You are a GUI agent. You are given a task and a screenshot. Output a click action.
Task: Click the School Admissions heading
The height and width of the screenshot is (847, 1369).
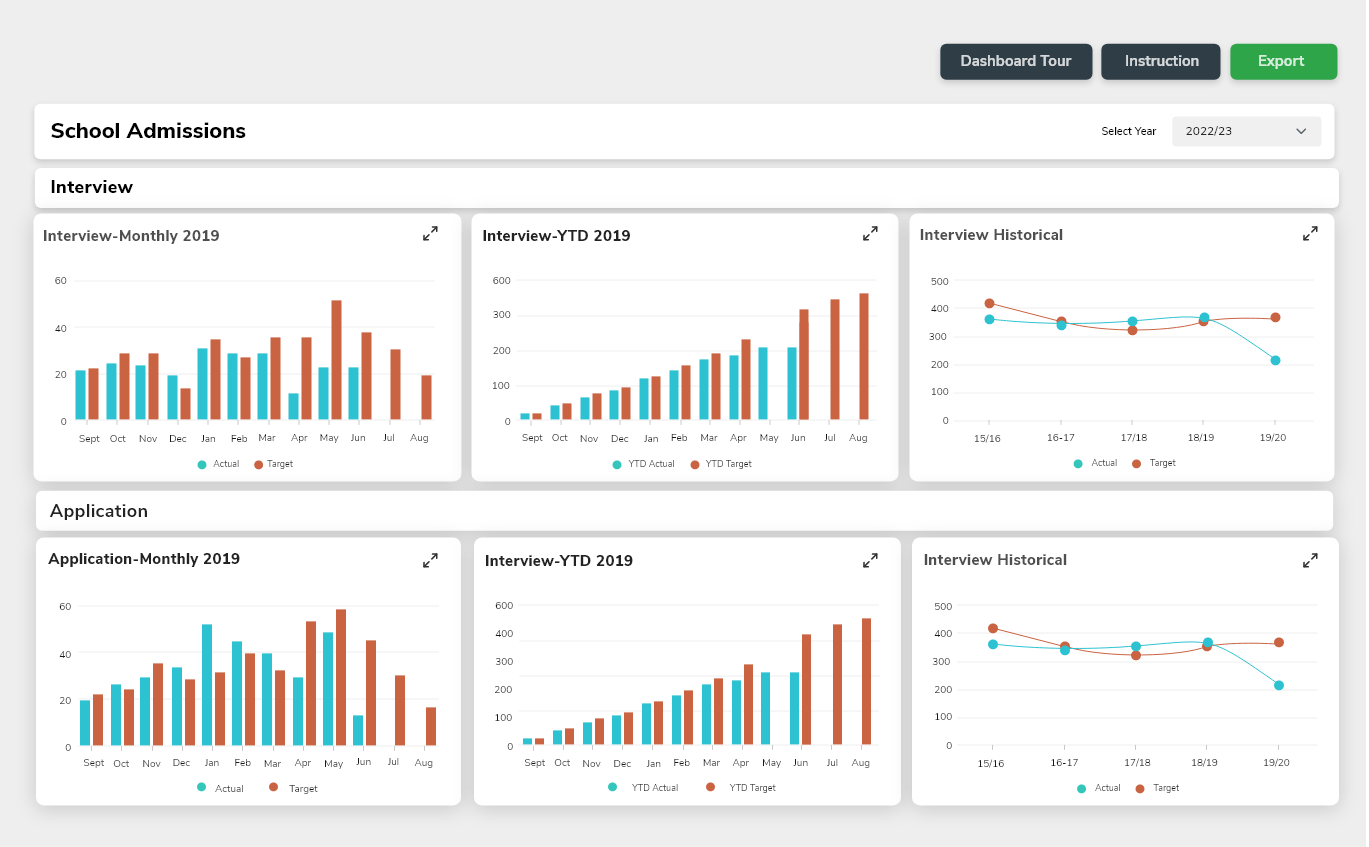pos(148,131)
